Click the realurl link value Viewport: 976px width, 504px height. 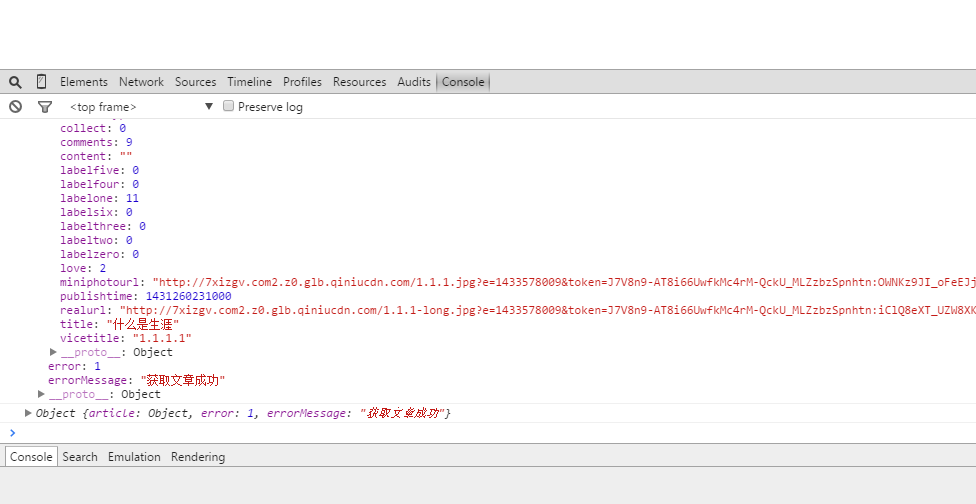coord(548,310)
